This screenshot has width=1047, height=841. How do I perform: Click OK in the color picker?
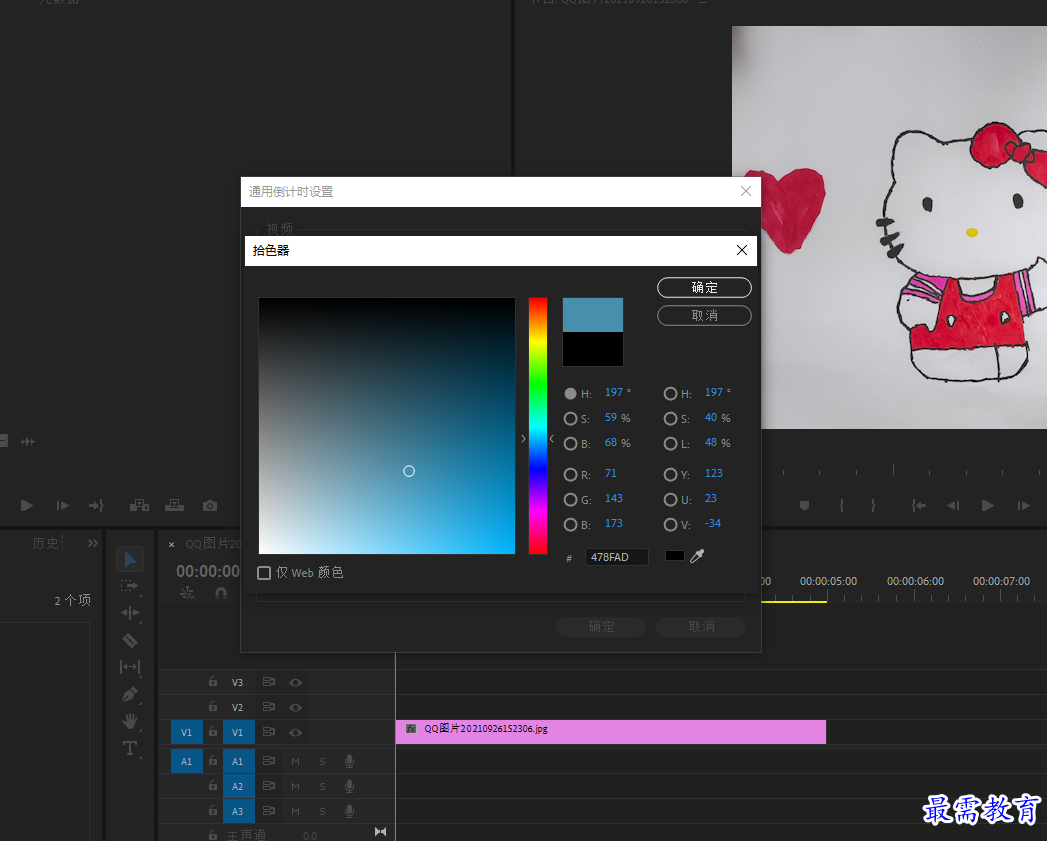click(704, 287)
